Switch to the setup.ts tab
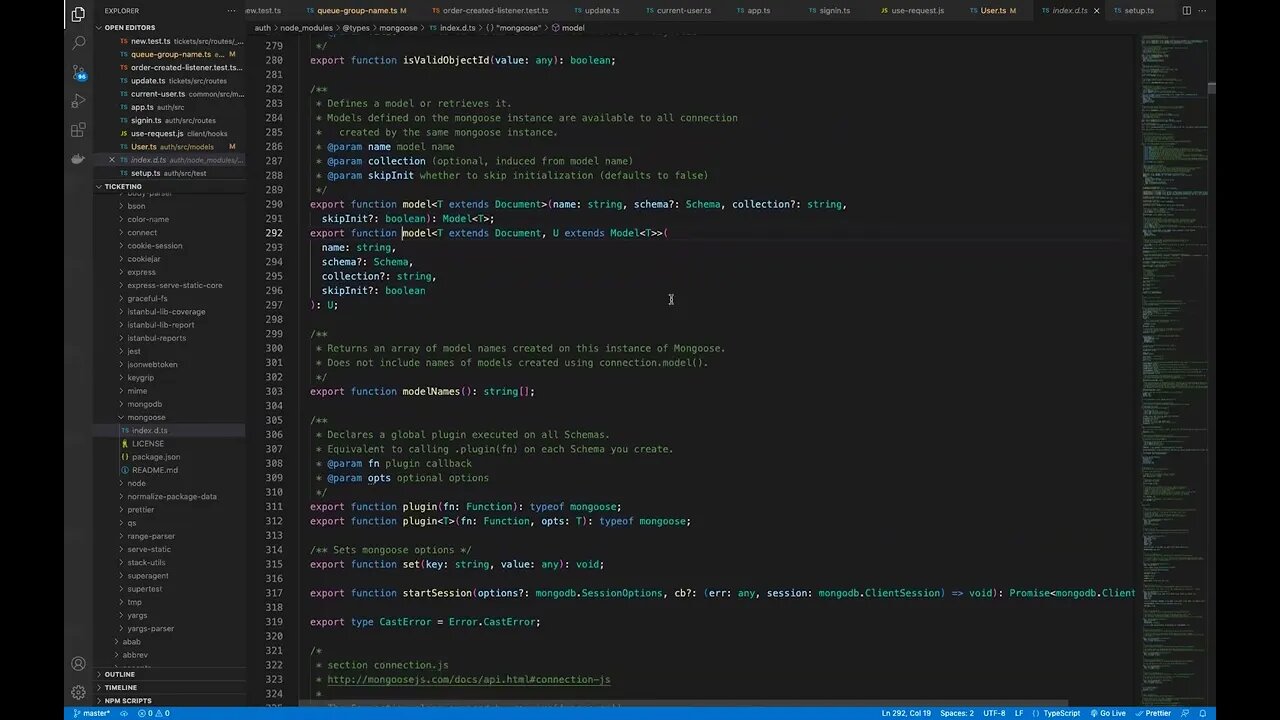The image size is (1280, 720). pos(1138,11)
